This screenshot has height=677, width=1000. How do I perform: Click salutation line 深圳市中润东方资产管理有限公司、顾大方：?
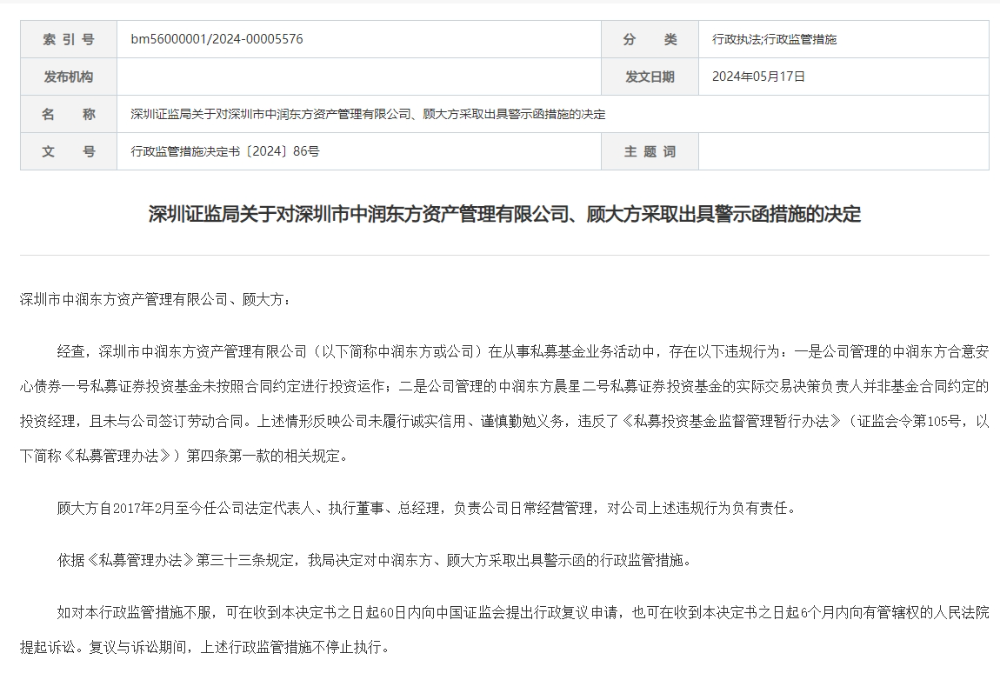pyautogui.click(x=156, y=300)
